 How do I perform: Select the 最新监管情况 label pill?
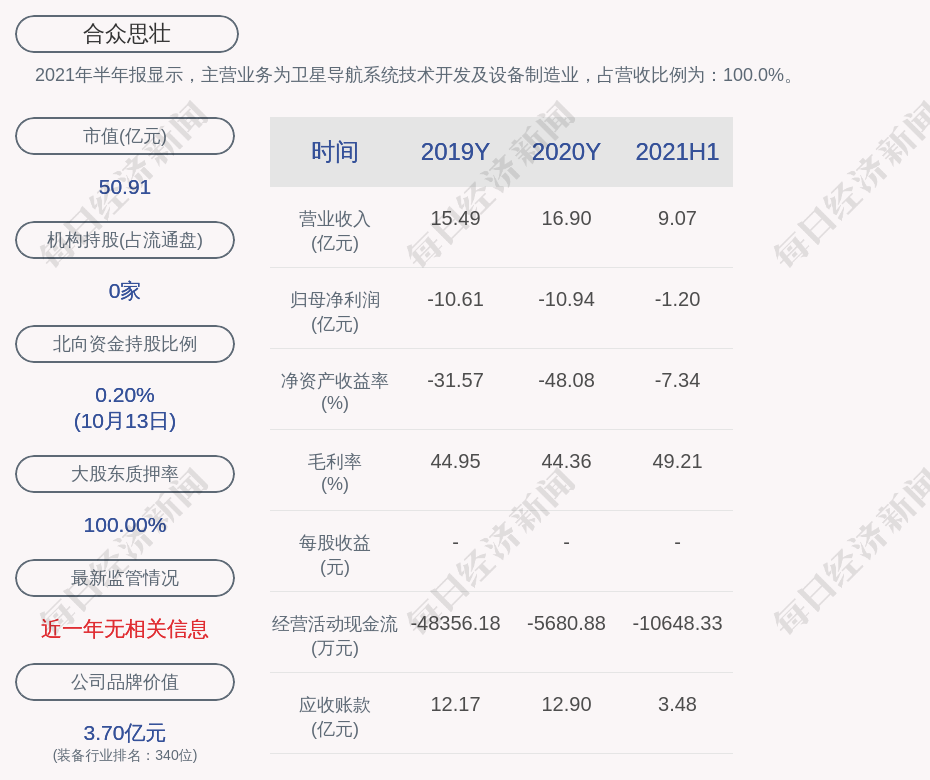point(125,578)
